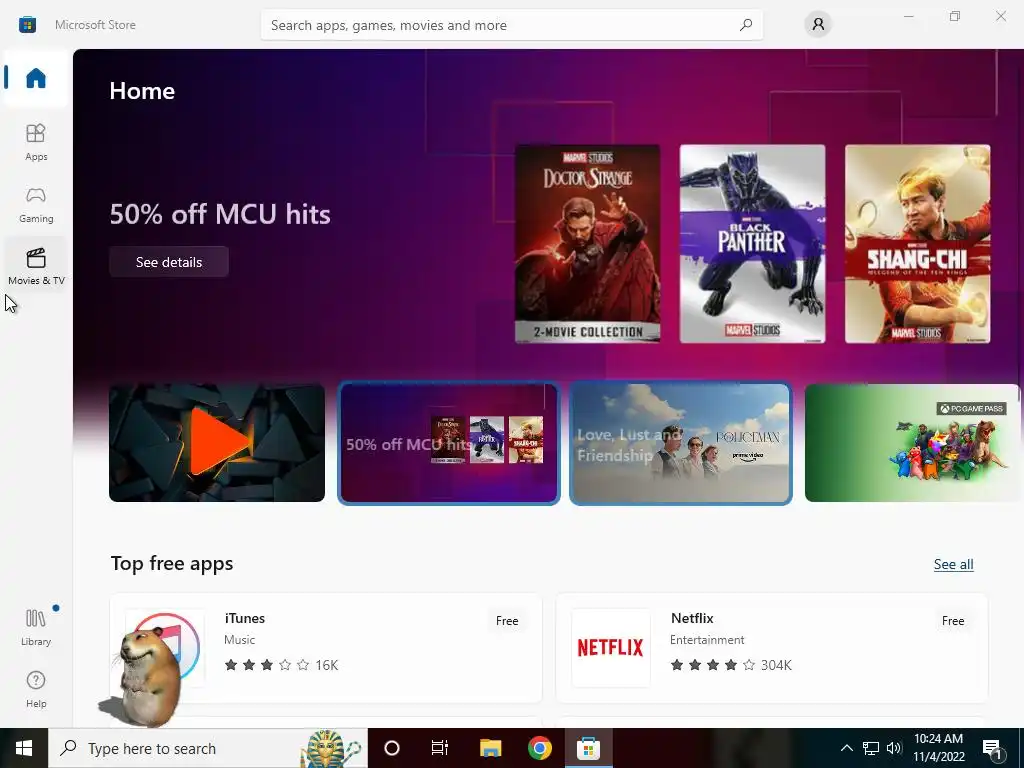Click the Microsoft Store taskbar icon
The height and width of the screenshot is (768, 1024).
pos(588,748)
